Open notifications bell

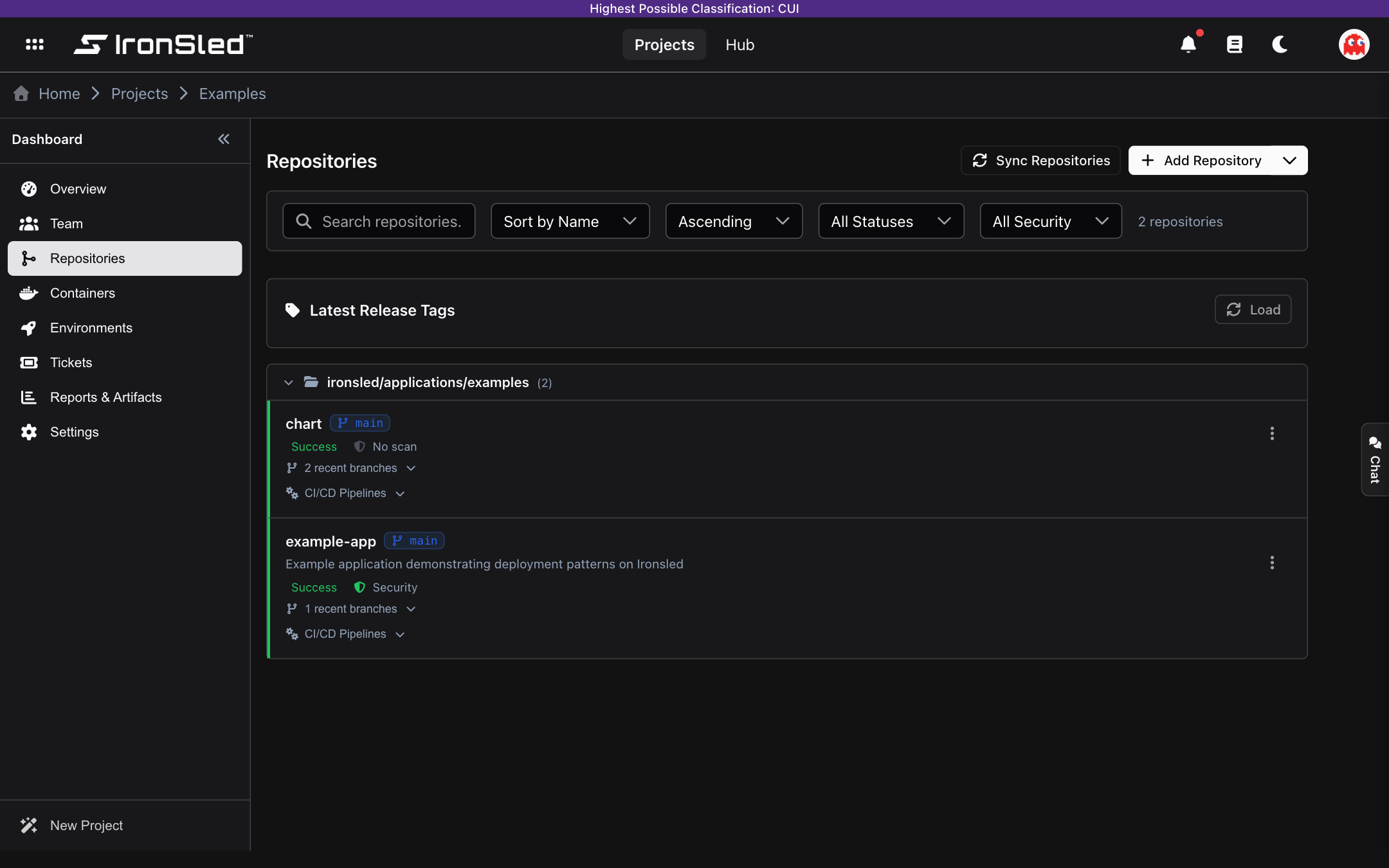[1188, 44]
